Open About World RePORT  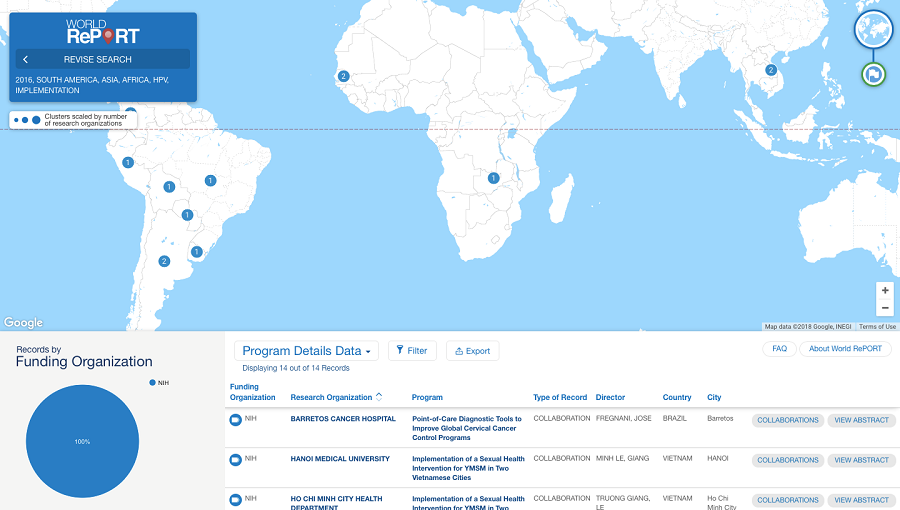tap(845, 349)
